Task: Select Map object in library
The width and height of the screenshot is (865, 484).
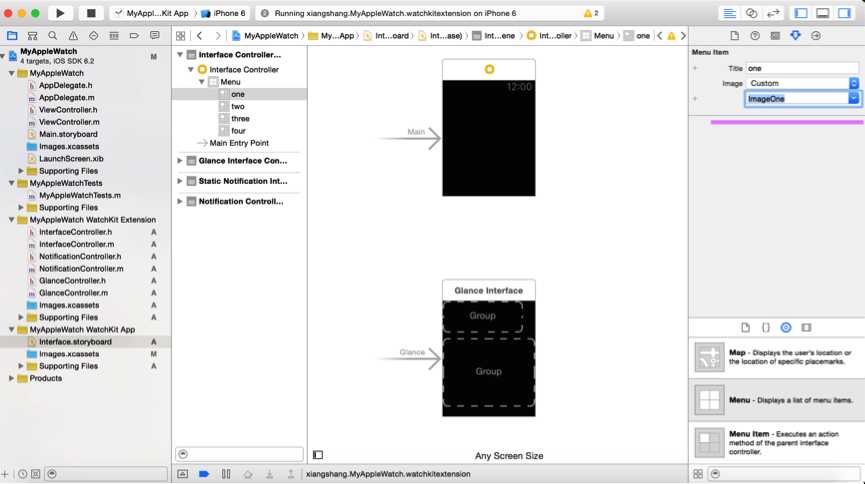Action: point(777,357)
